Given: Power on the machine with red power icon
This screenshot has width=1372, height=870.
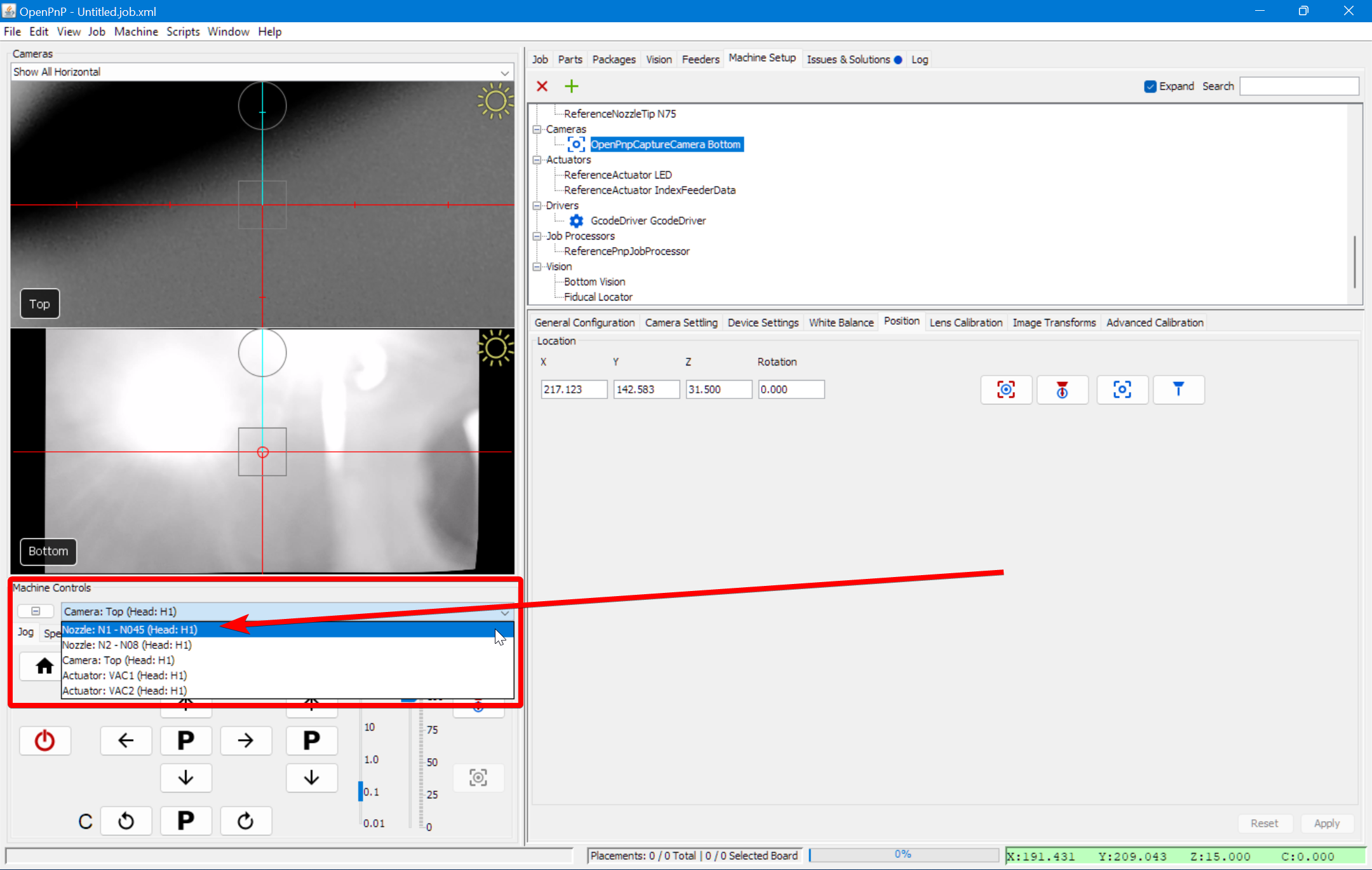Looking at the screenshot, I should coord(44,740).
